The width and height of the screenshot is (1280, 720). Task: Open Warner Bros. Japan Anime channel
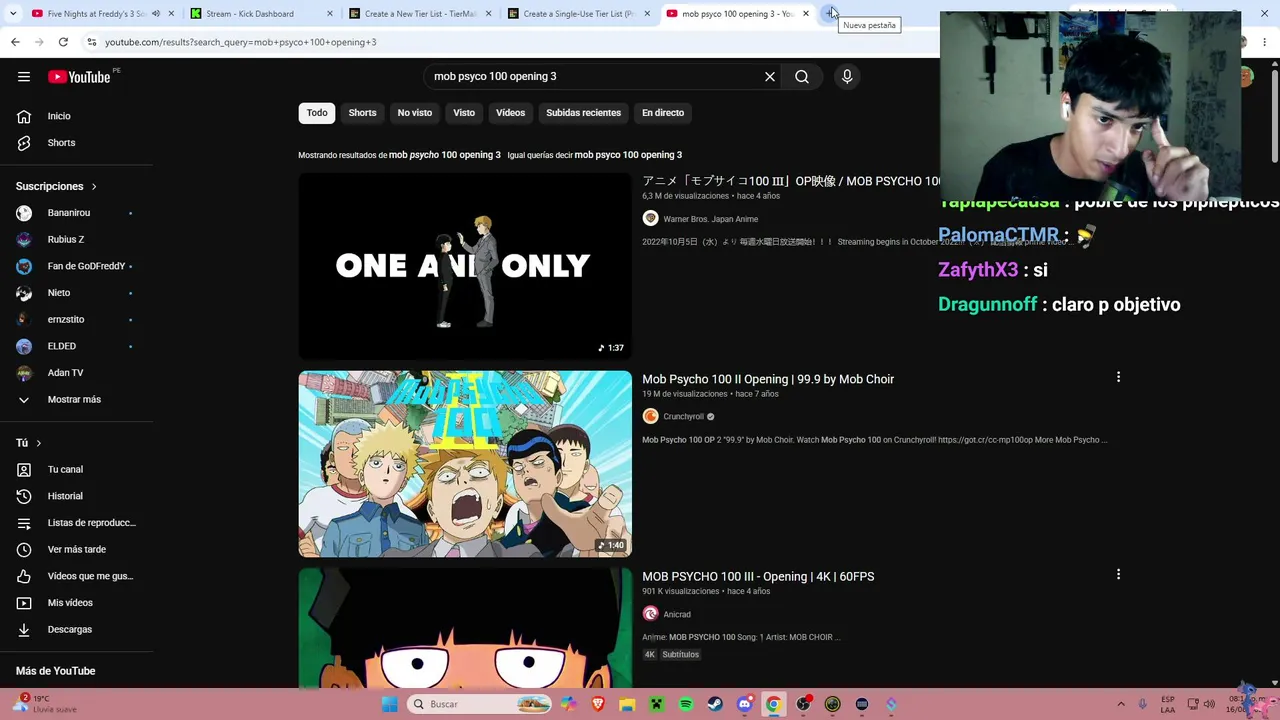710,219
